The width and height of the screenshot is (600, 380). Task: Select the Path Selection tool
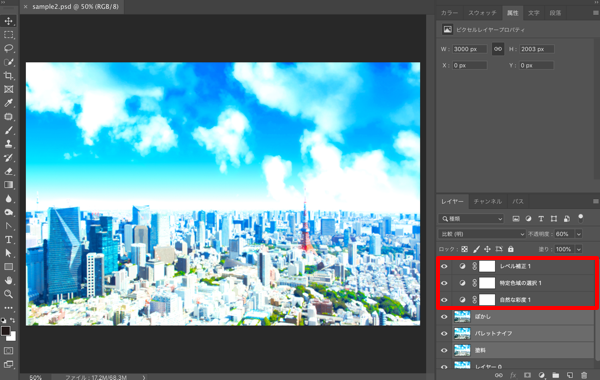click(8, 253)
